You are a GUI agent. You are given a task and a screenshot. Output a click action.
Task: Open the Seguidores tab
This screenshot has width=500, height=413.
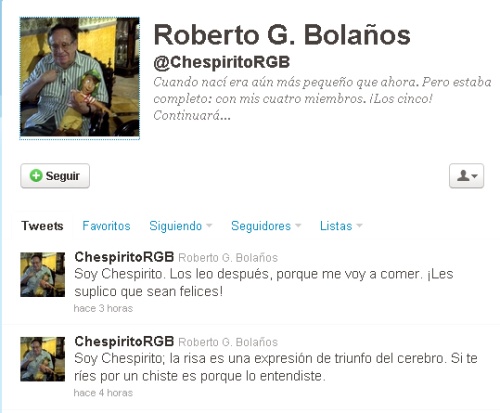click(261, 226)
